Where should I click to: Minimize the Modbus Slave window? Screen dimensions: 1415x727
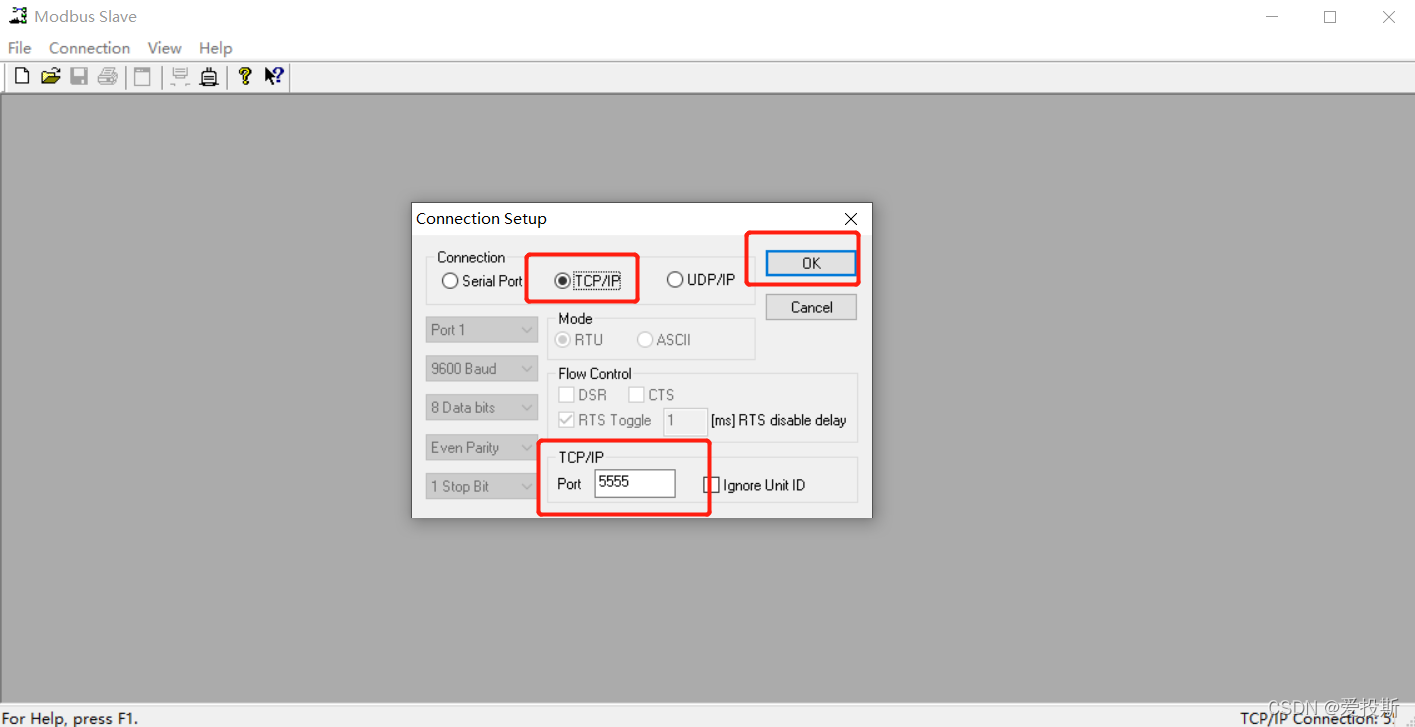pos(1272,17)
